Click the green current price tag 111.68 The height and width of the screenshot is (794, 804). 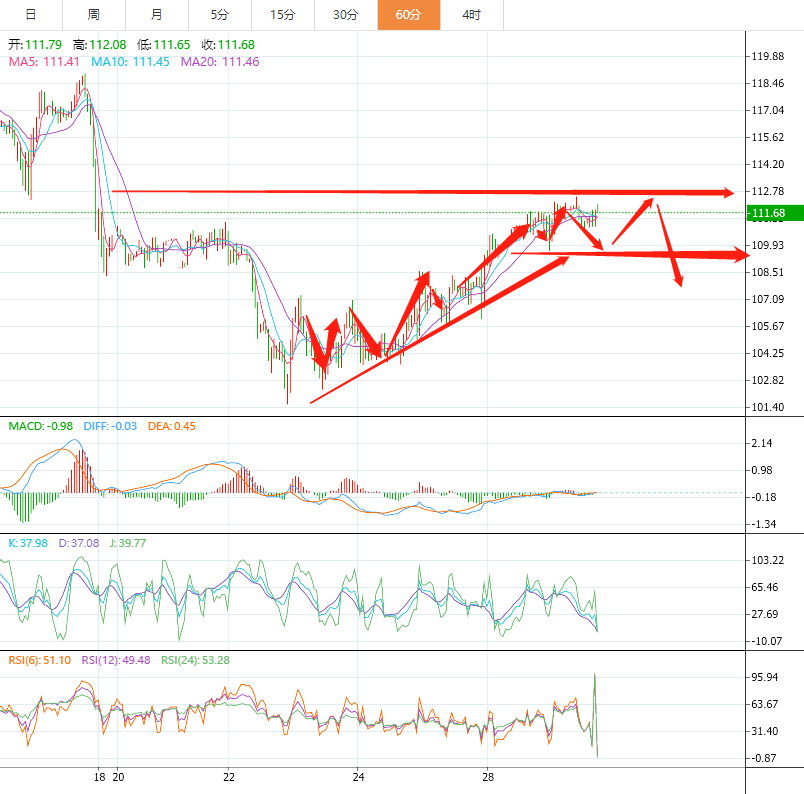[775, 213]
